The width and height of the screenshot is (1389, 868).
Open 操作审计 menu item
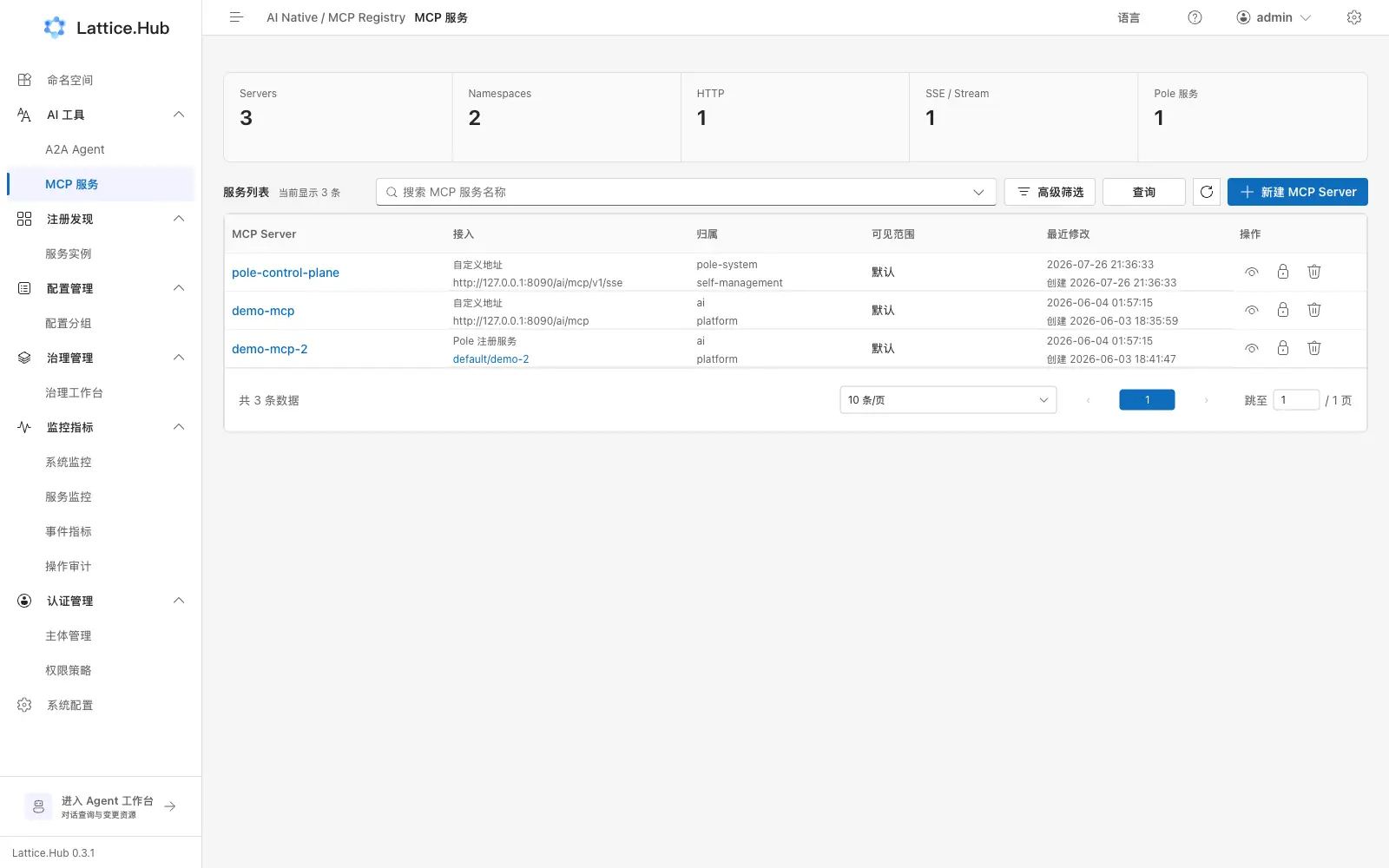[101, 566]
